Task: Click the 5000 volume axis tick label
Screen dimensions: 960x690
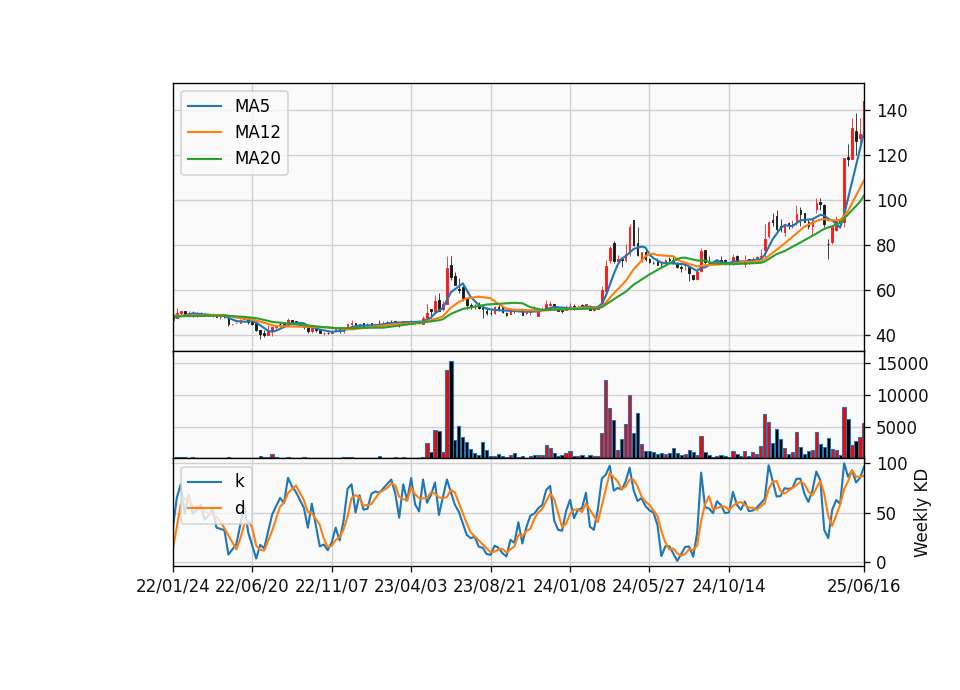Action: [897, 428]
